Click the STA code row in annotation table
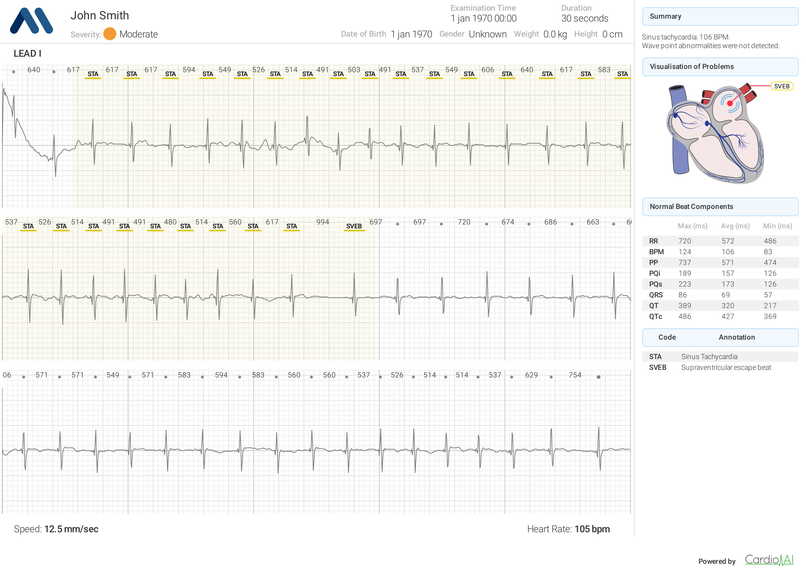 pos(720,357)
